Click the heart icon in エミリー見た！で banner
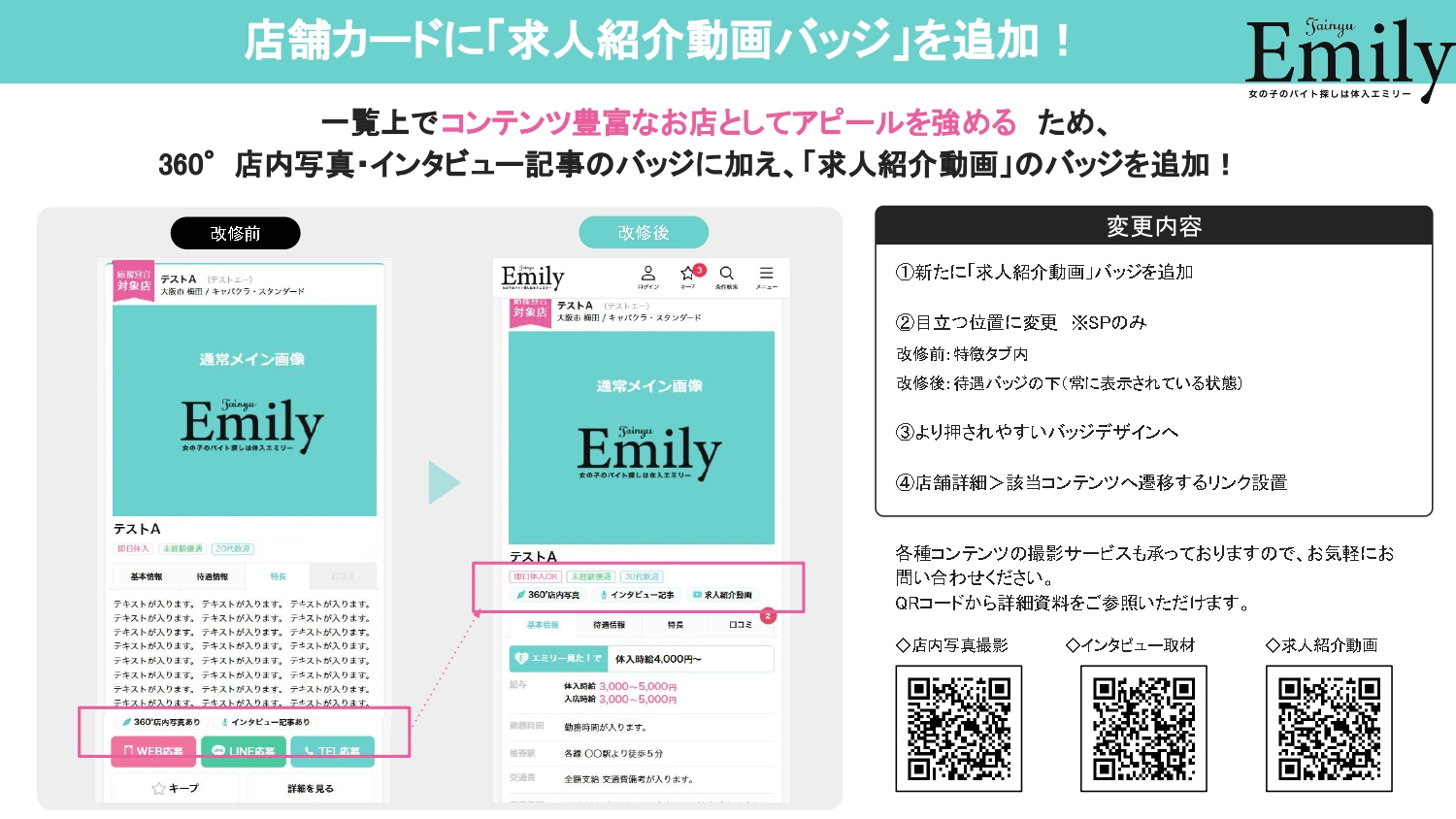The image size is (1456, 819). pyautogui.click(x=521, y=658)
